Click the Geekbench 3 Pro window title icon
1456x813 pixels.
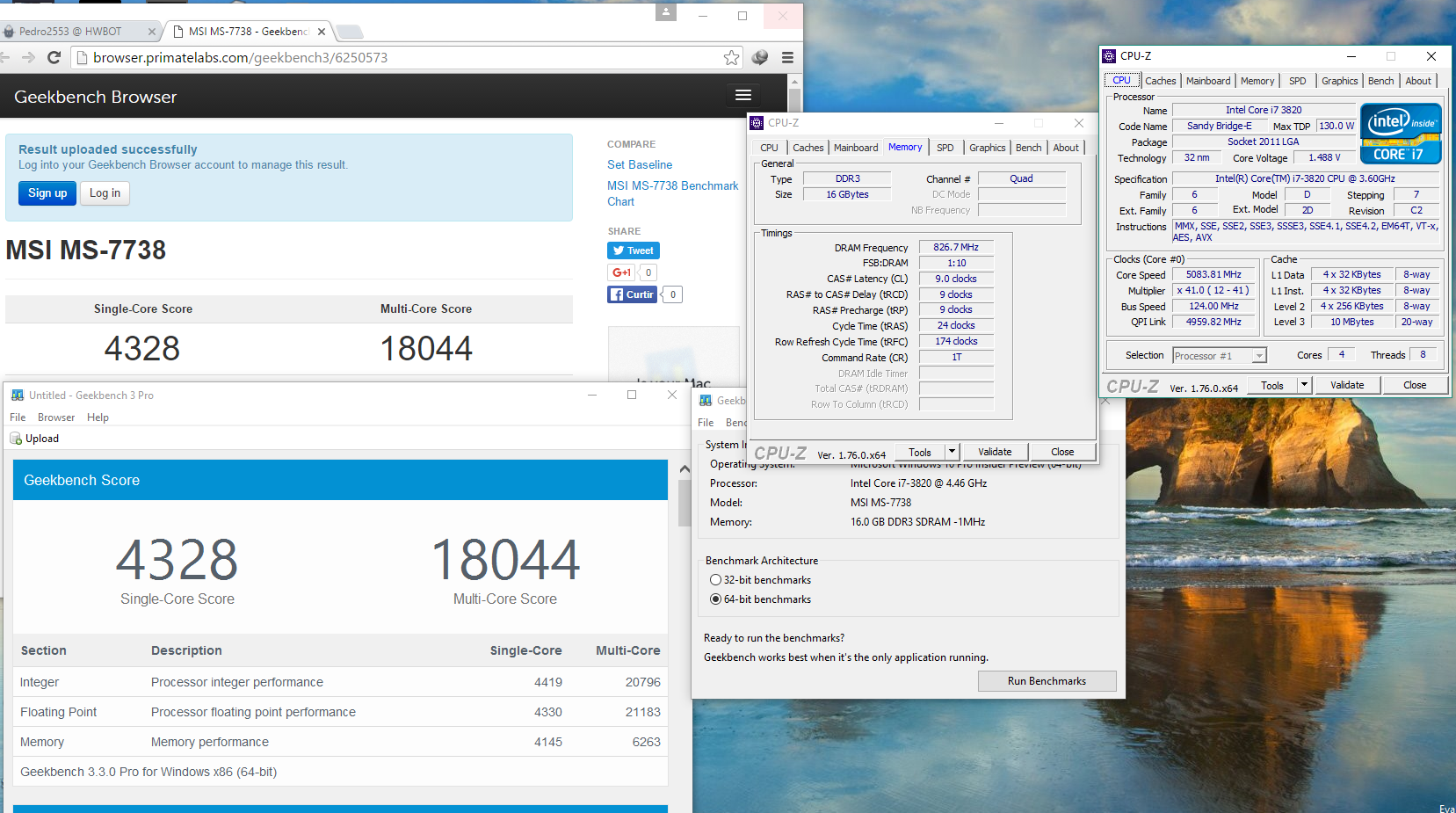tap(18, 396)
